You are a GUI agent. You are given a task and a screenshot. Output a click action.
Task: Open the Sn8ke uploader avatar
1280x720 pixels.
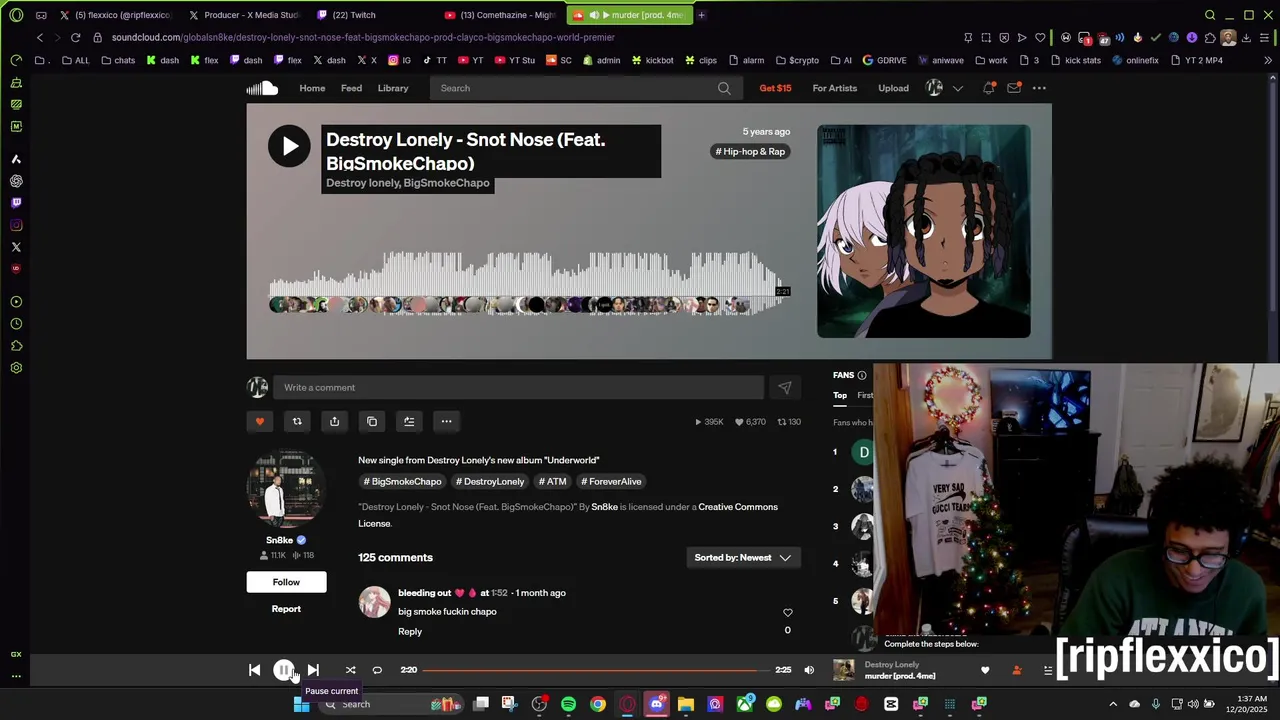point(286,489)
